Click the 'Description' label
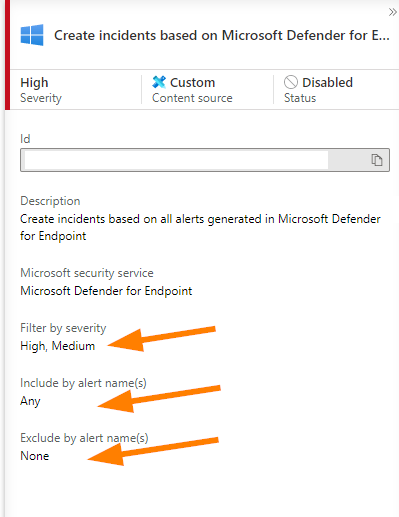This screenshot has width=399, height=517. 50,201
